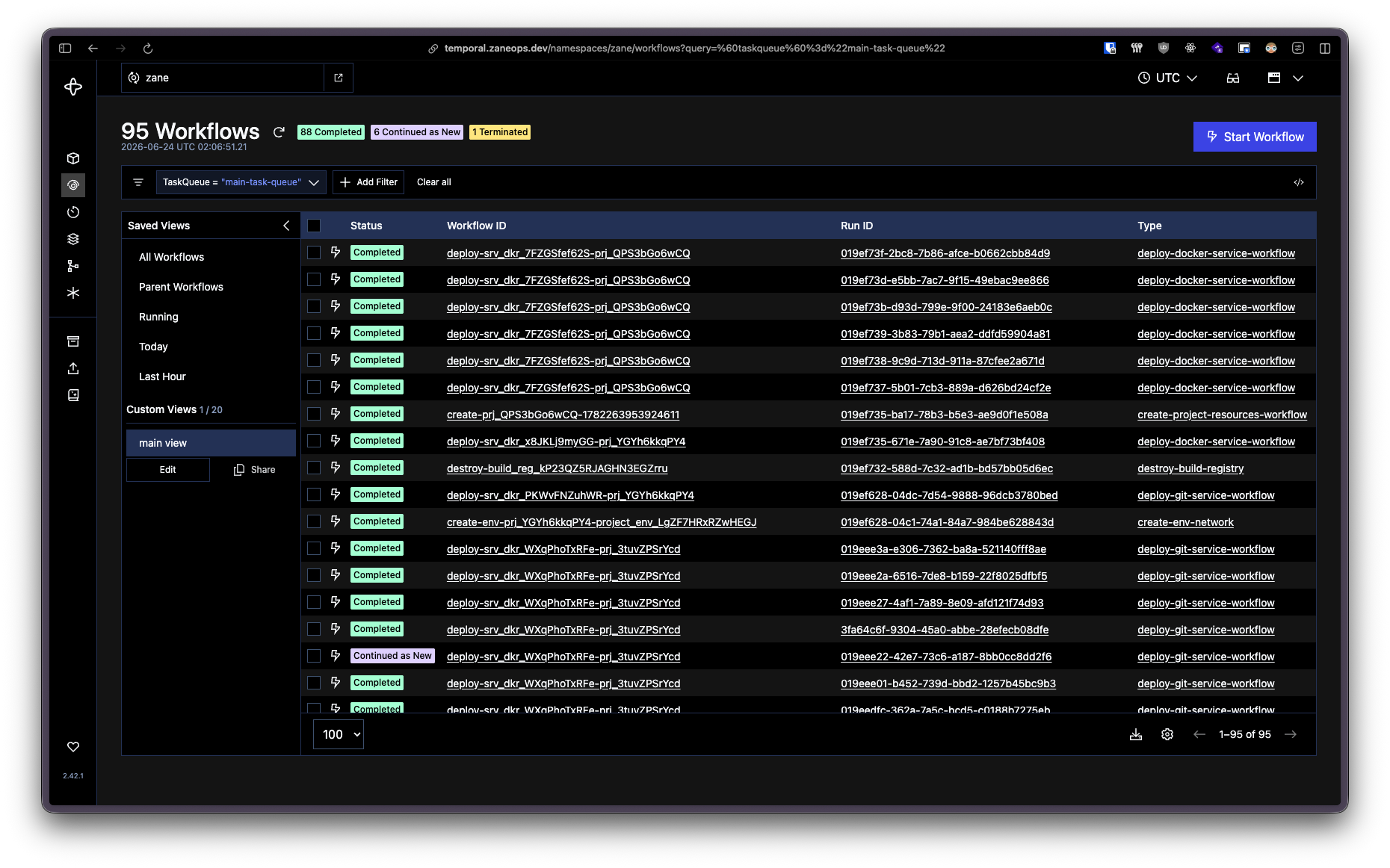
Task: Click the browser back arrow
Action: click(x=93, y=49)
